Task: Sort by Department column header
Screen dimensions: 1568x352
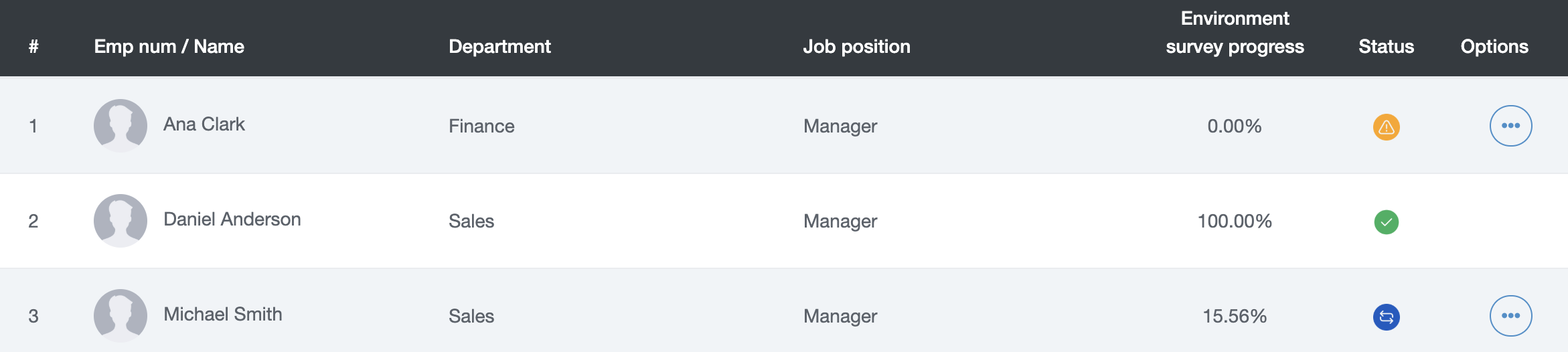Action: point(499,46)
